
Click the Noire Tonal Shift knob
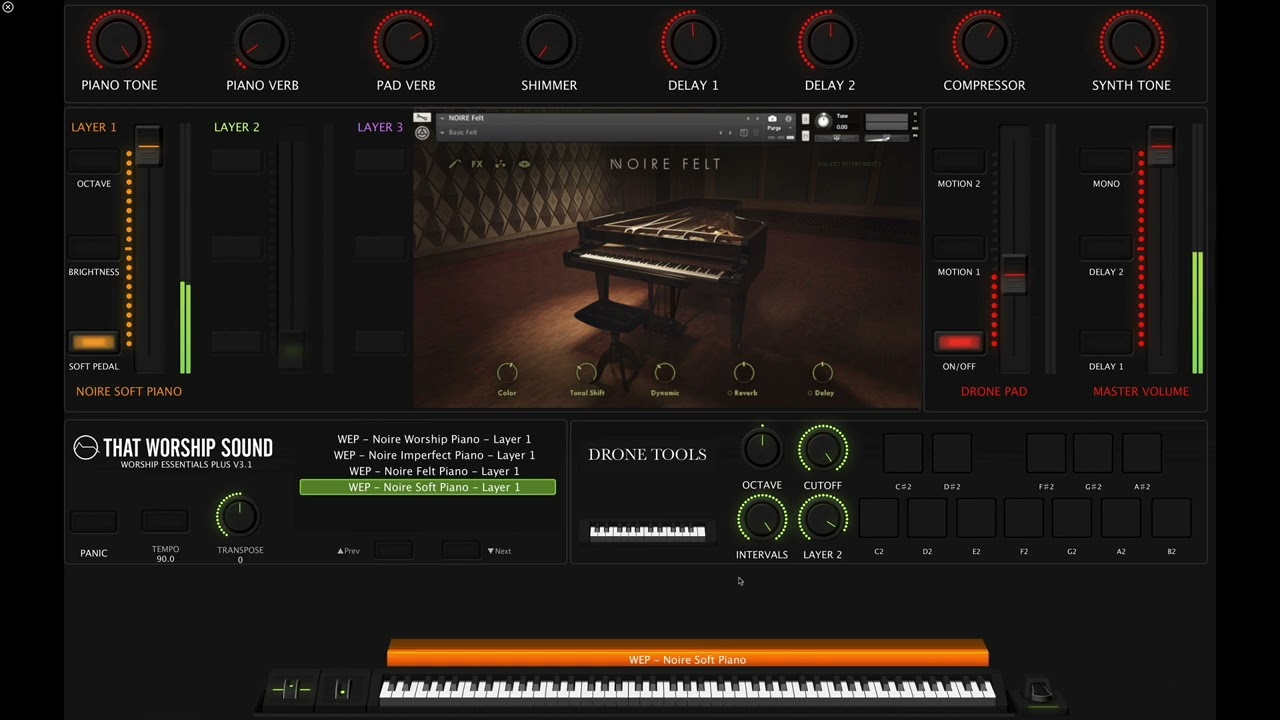586,373
